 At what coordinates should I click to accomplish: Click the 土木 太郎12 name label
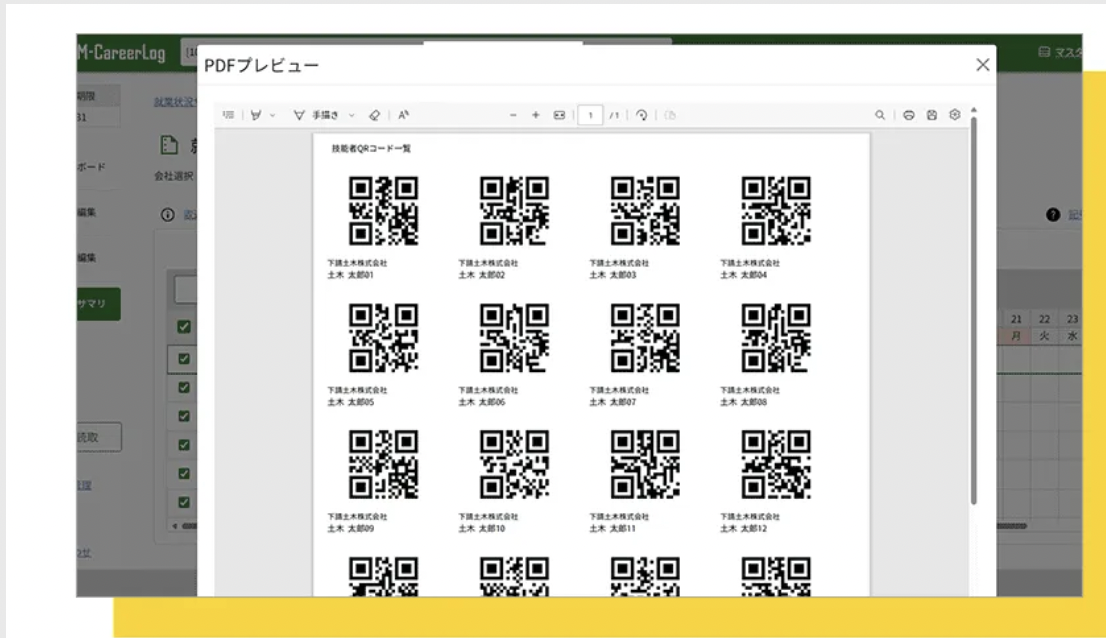pos(743,528)
